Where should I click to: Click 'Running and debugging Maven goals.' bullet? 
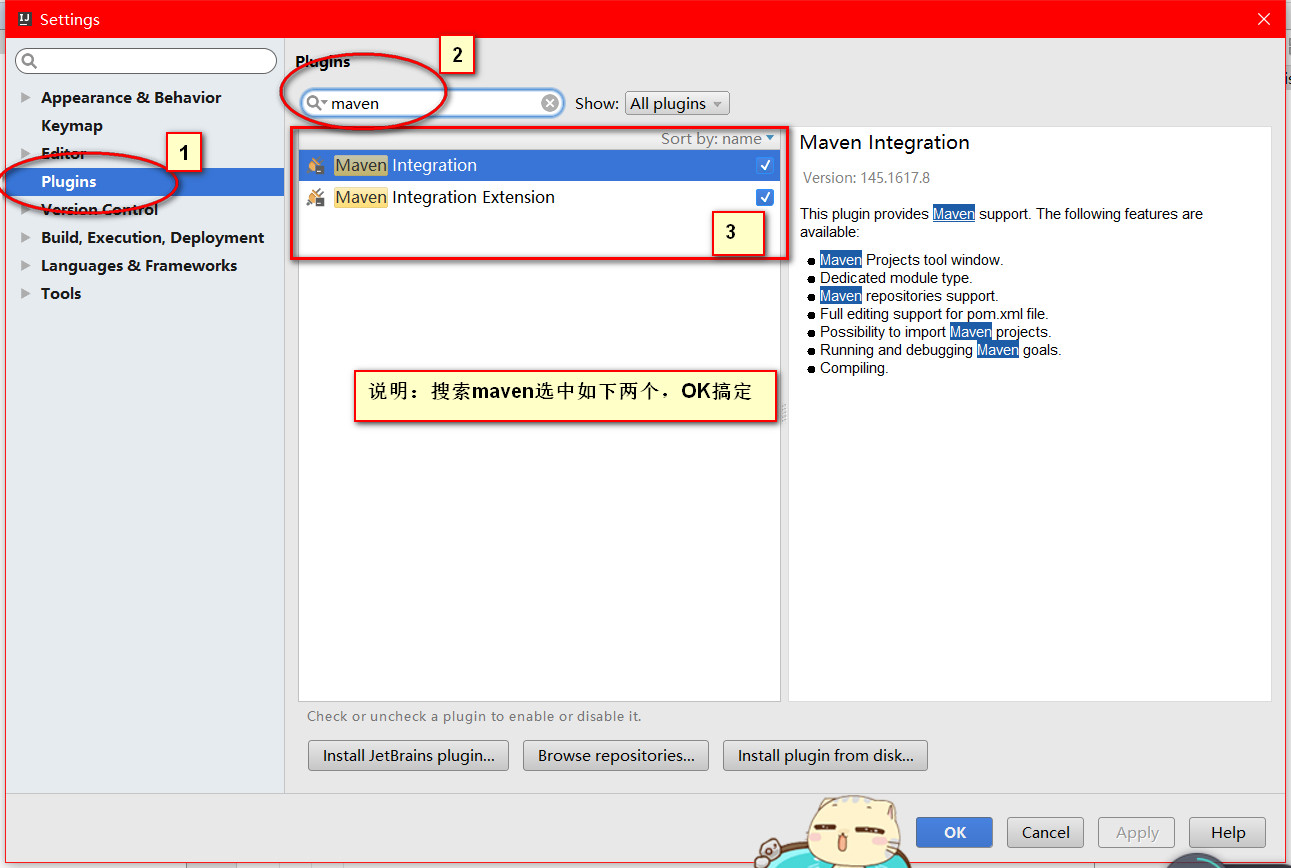click(x=941, y=350)
